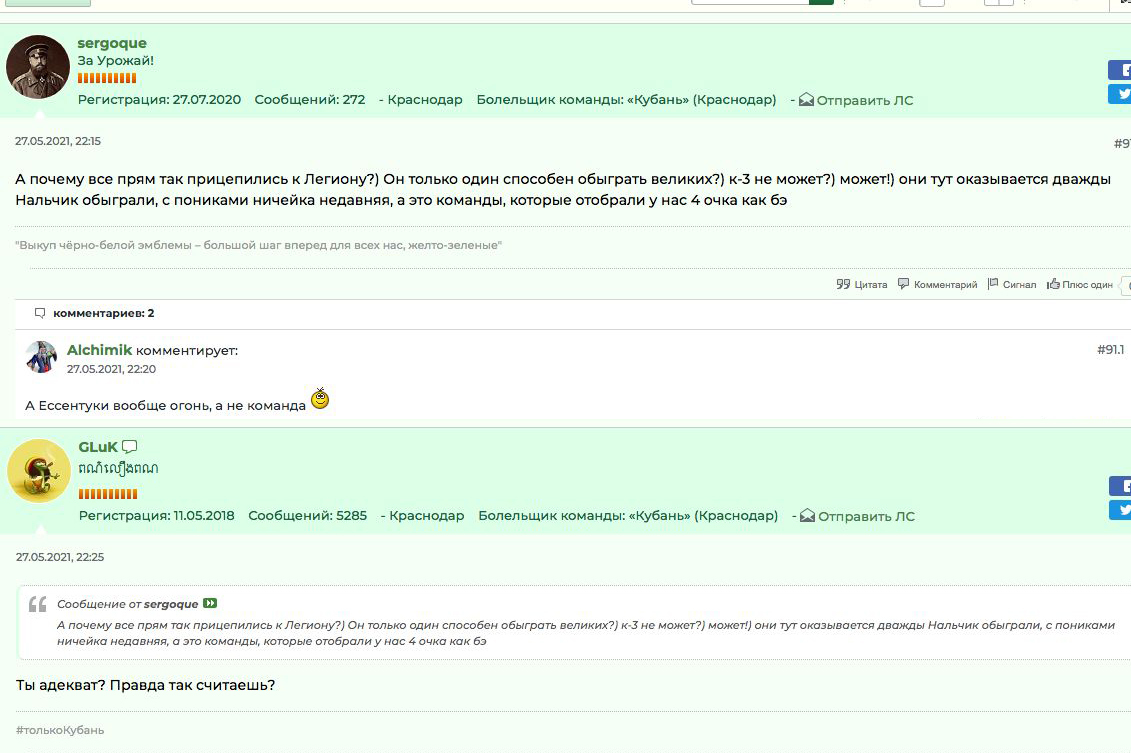Report the post using Сигнал

tap(1012, 284)
